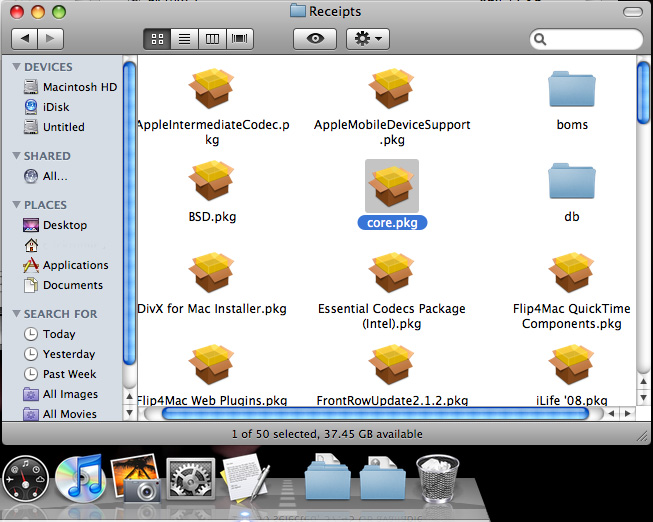Open System Preferences from the Dock

[191, 478]
